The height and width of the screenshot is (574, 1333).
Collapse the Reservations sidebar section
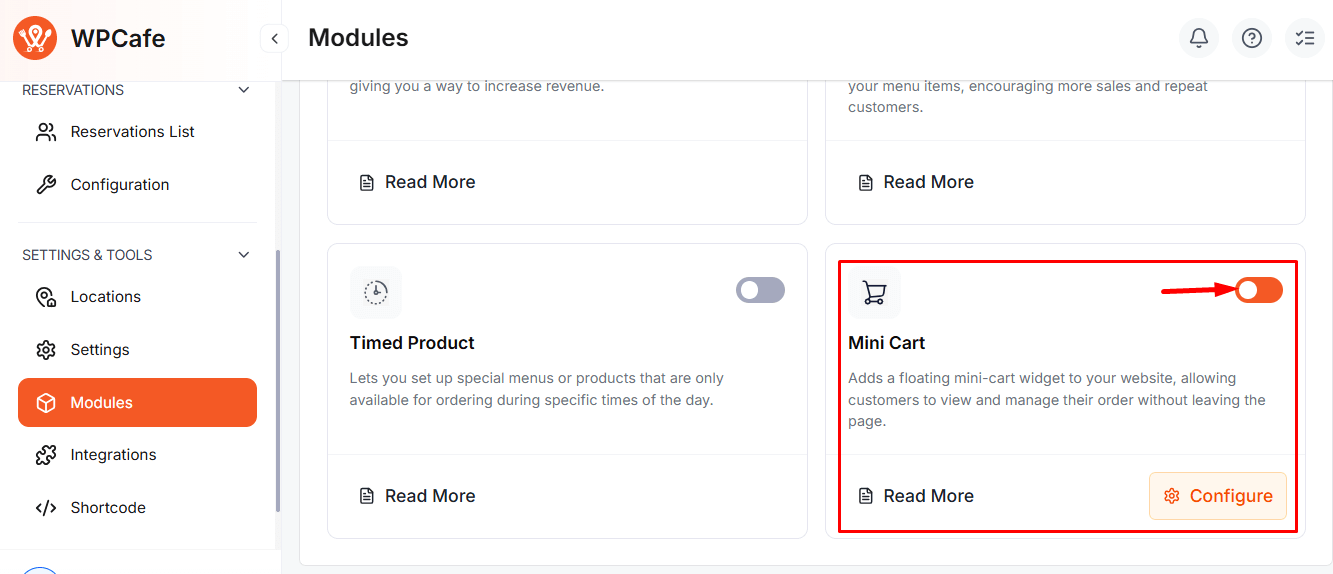(x=243, y=90)
